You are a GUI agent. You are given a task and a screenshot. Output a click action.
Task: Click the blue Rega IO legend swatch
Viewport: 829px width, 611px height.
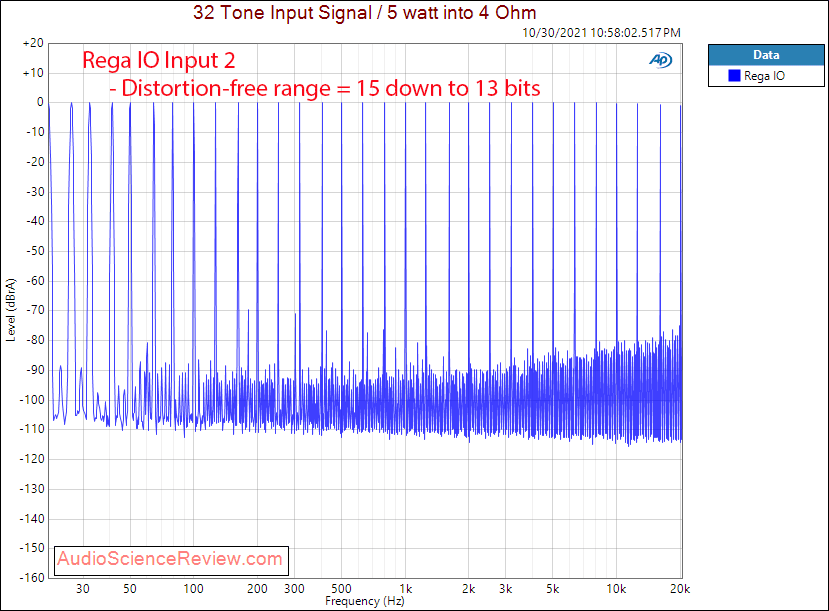tap(734, 76)
